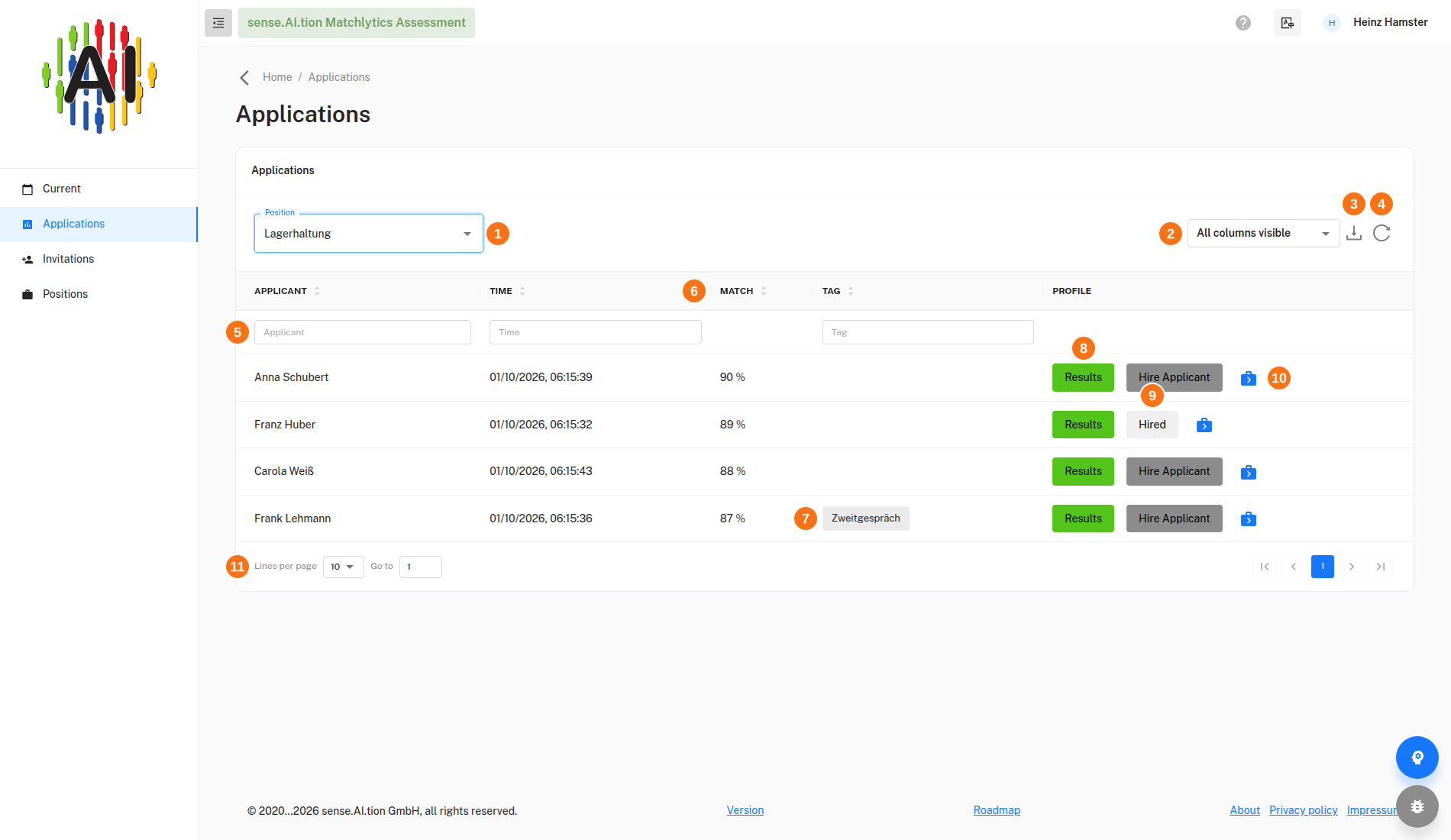Click the Hired button for Franz Huber
The height and width of the screenshot is (840, 1451).
coord(1152,425)
